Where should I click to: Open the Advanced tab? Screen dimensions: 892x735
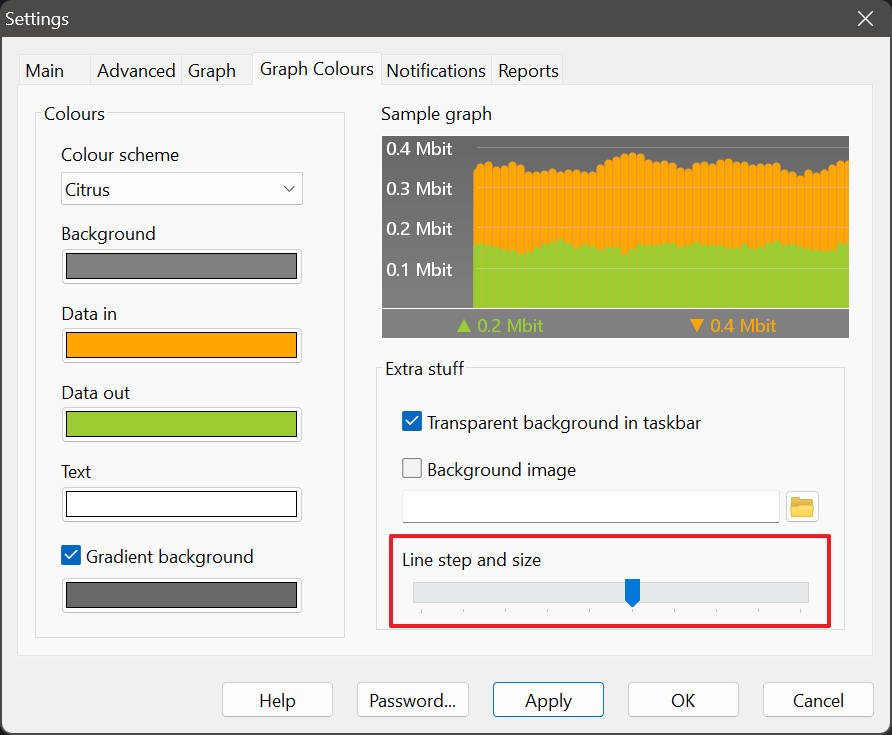pos(136,71)
